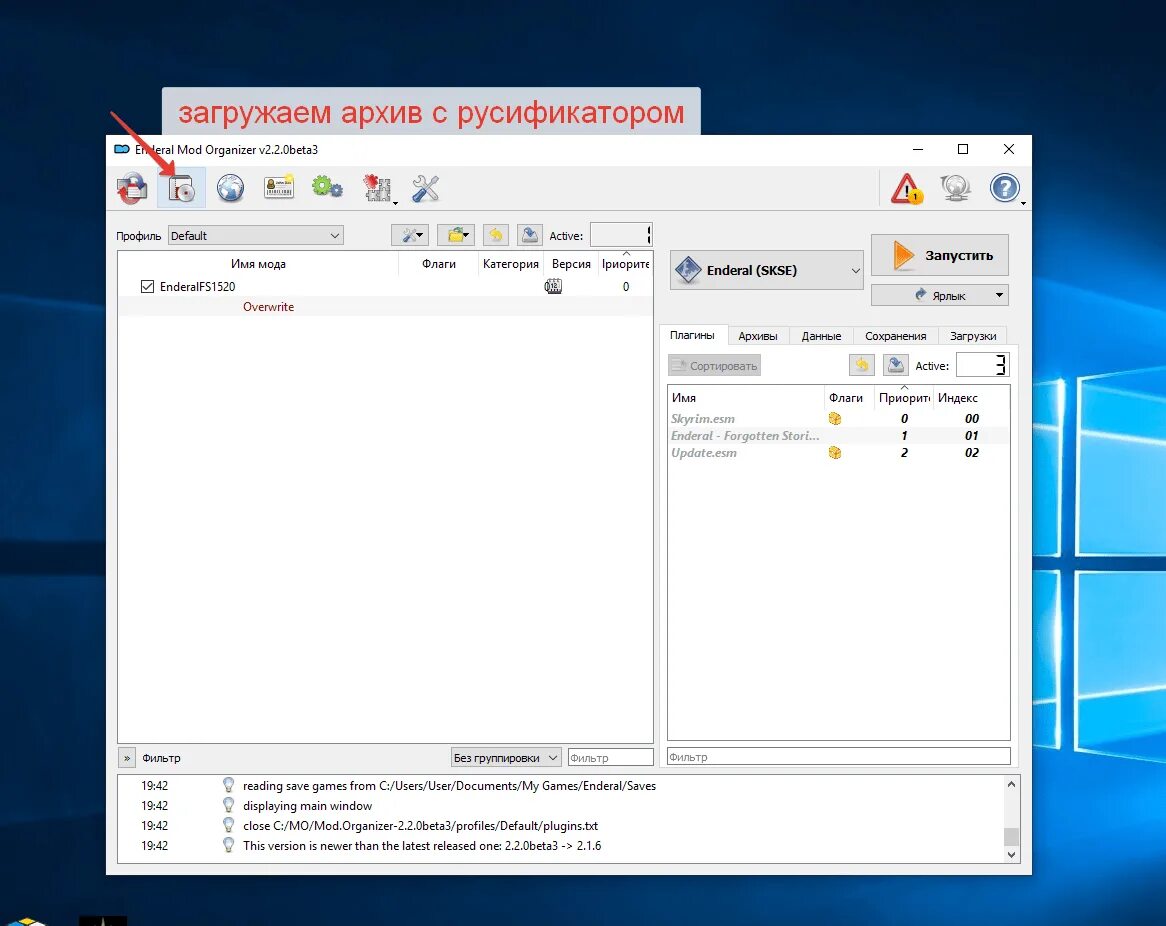Click log entry 'This version is newer'
This screenshot has width=1166, height=926.
click(x=422, y=846)
